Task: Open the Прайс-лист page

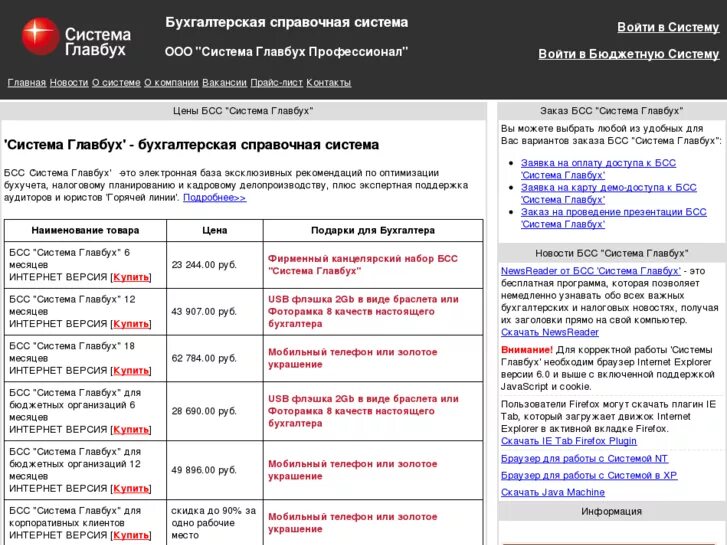Action: click(x=276, y=83)
